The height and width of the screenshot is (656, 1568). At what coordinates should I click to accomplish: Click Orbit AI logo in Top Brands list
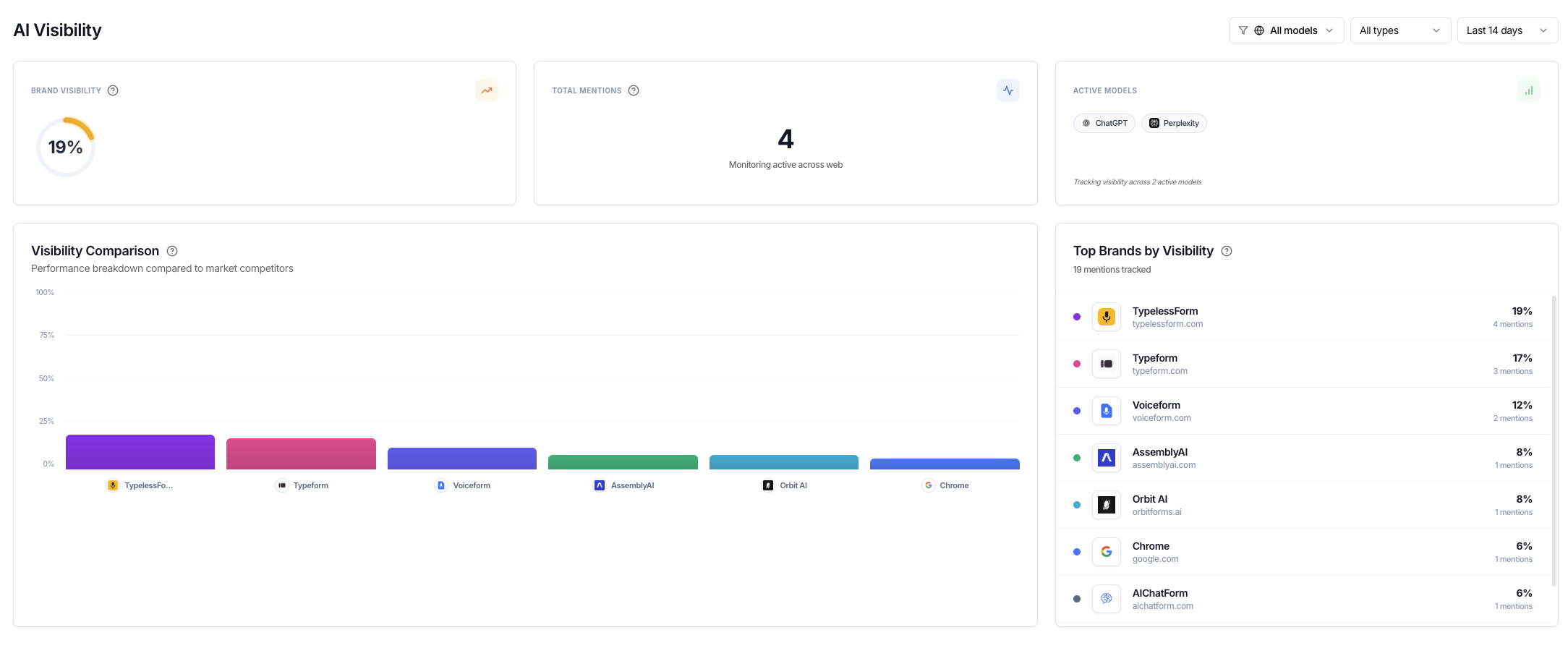(1107, 505)
